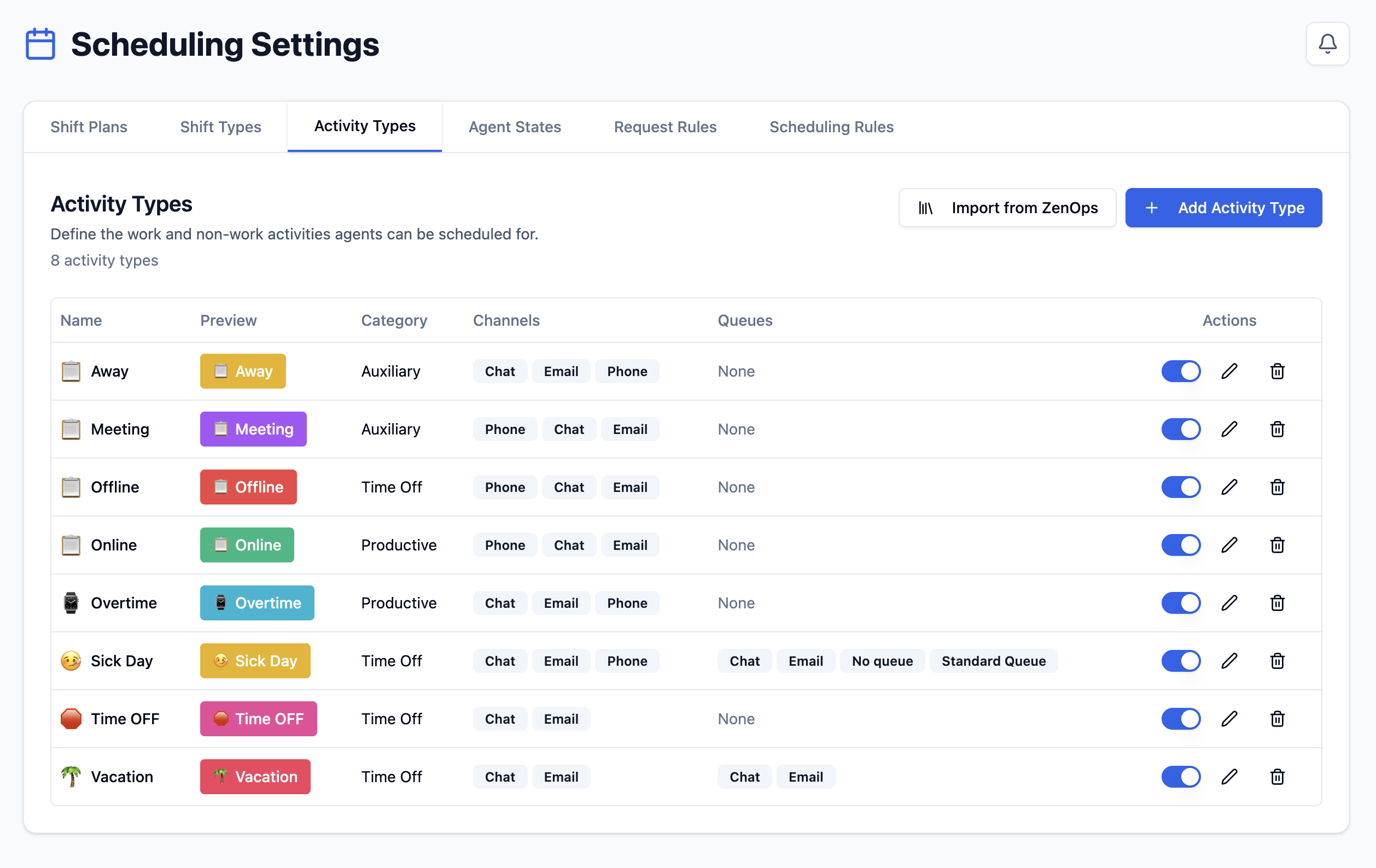1376x868 pixels.
Task: Disable the Away activity toggle
Action: [1181, 371]
